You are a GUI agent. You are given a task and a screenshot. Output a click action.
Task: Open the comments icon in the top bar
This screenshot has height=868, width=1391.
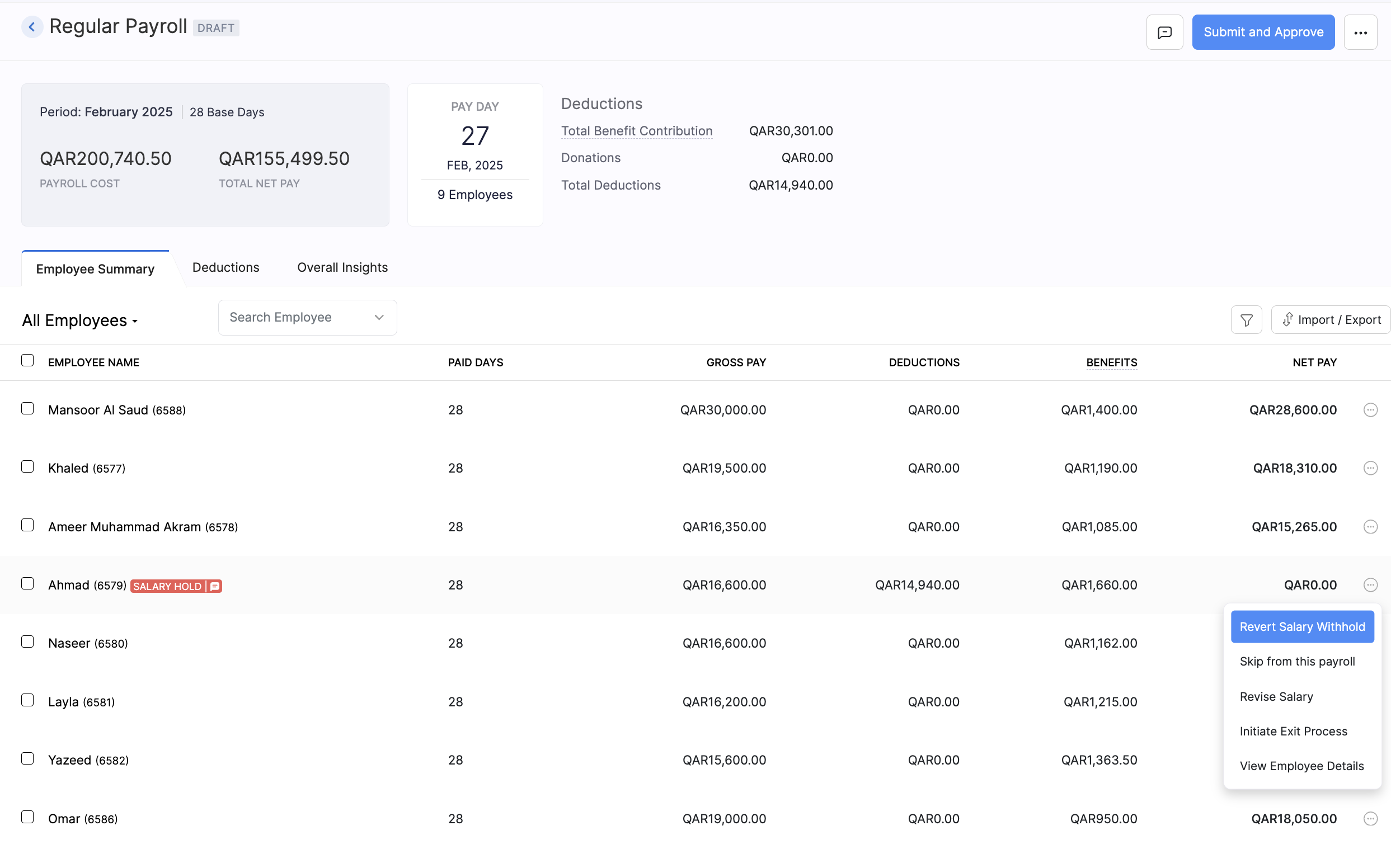point(1165,31)
